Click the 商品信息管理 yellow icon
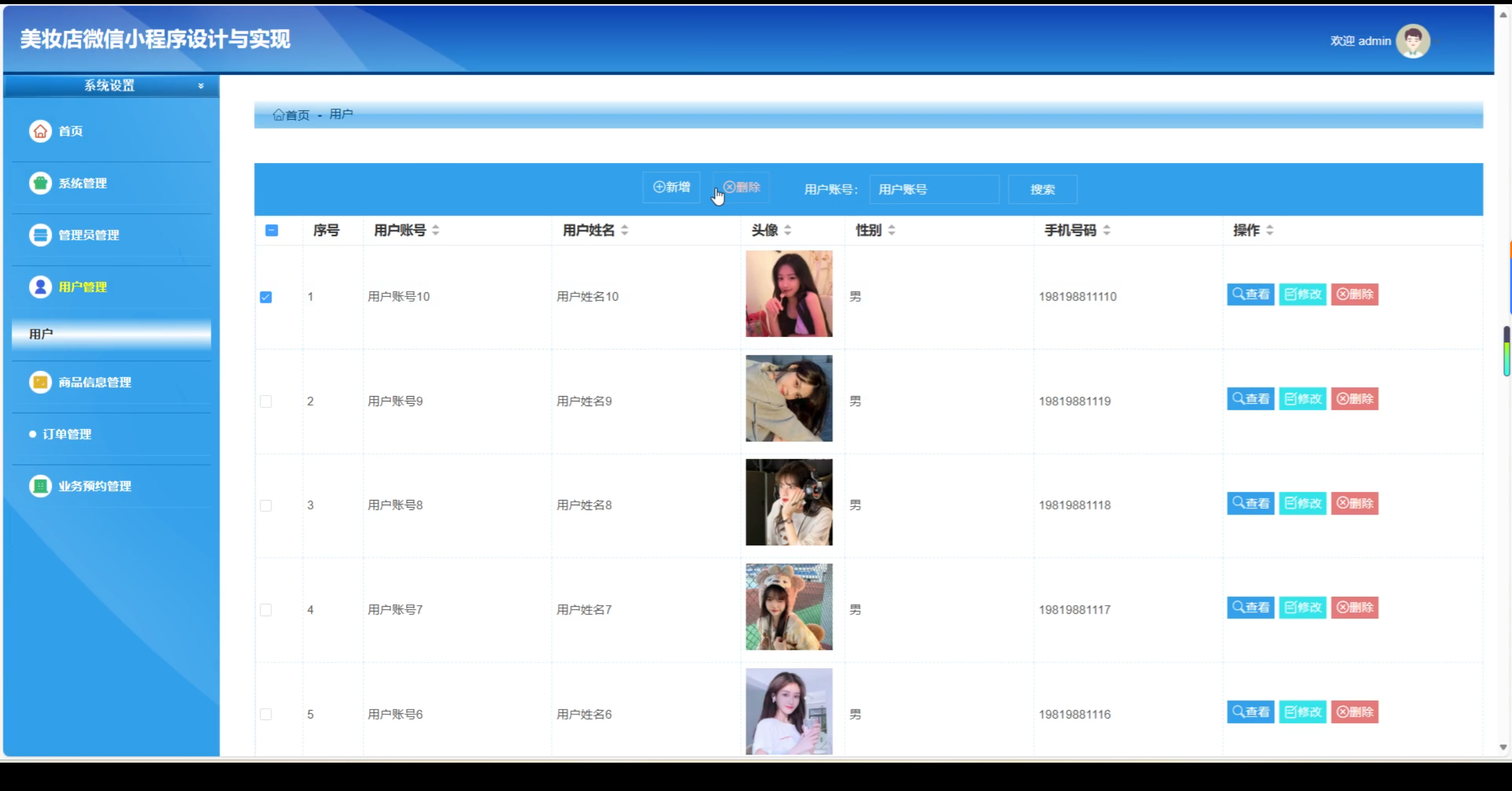1512x791 pixels. [40, 383]
